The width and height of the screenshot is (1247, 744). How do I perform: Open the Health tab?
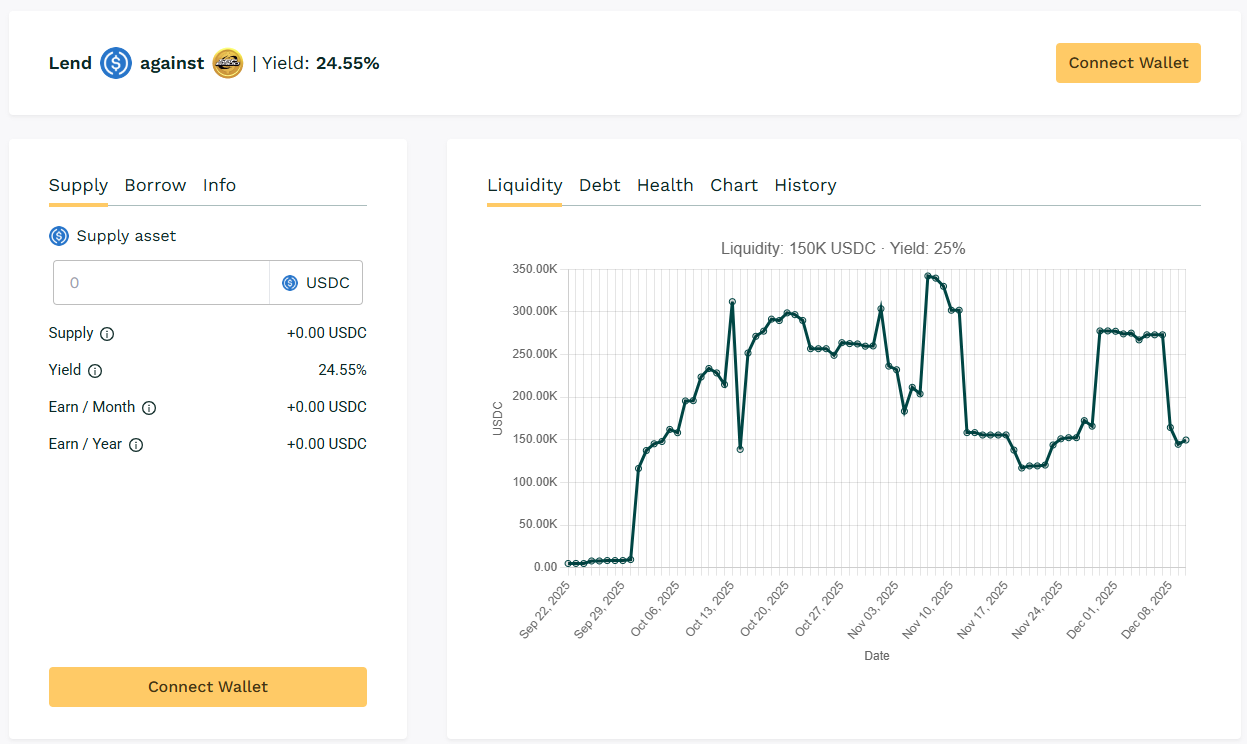tap(665, 185)
